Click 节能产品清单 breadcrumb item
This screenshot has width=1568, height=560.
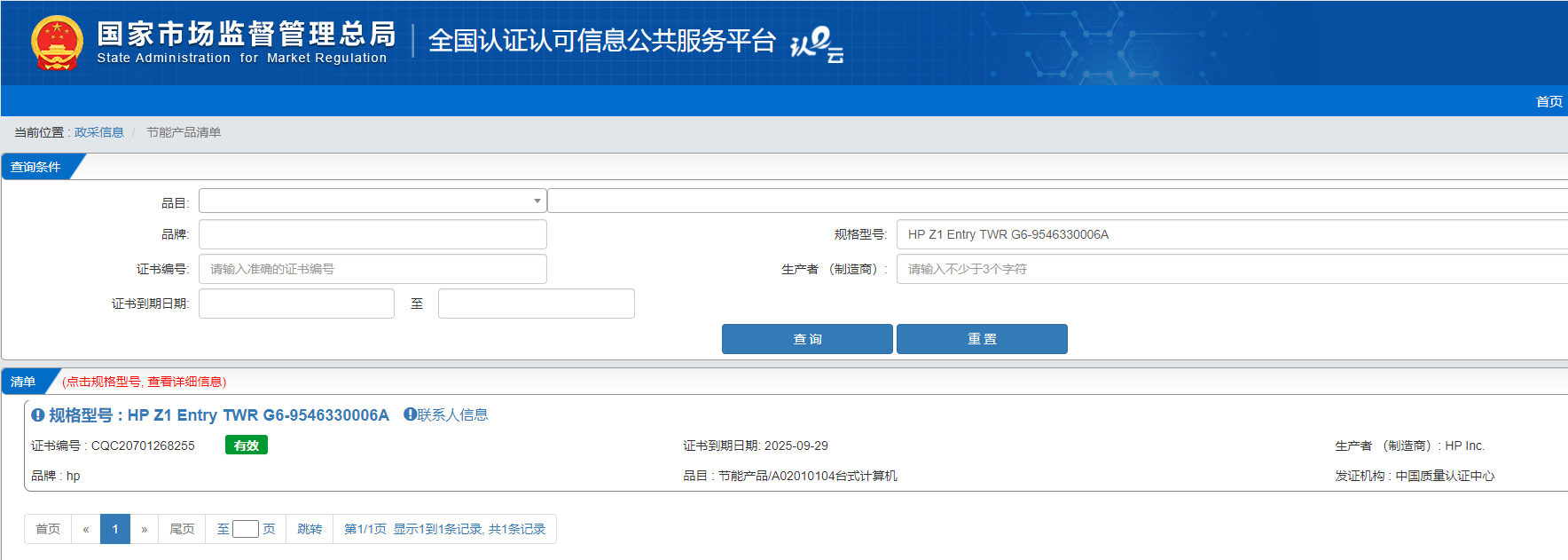coord(184,132)
